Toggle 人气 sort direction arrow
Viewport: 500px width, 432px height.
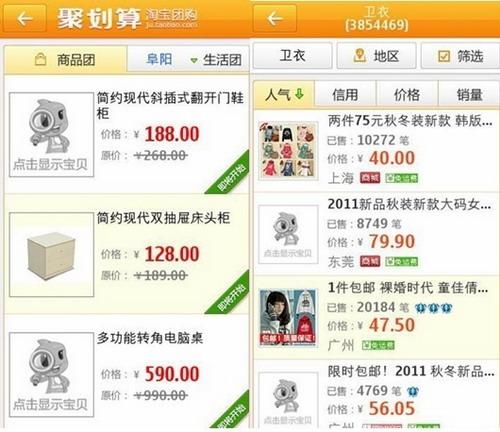pos(299,94)
